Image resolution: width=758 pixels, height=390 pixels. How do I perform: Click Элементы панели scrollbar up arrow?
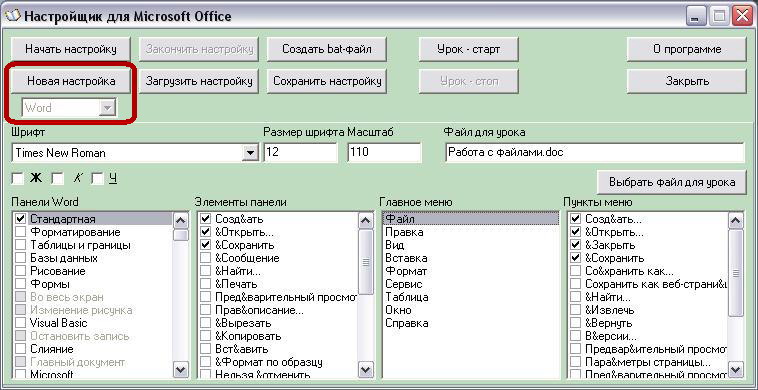366,221
